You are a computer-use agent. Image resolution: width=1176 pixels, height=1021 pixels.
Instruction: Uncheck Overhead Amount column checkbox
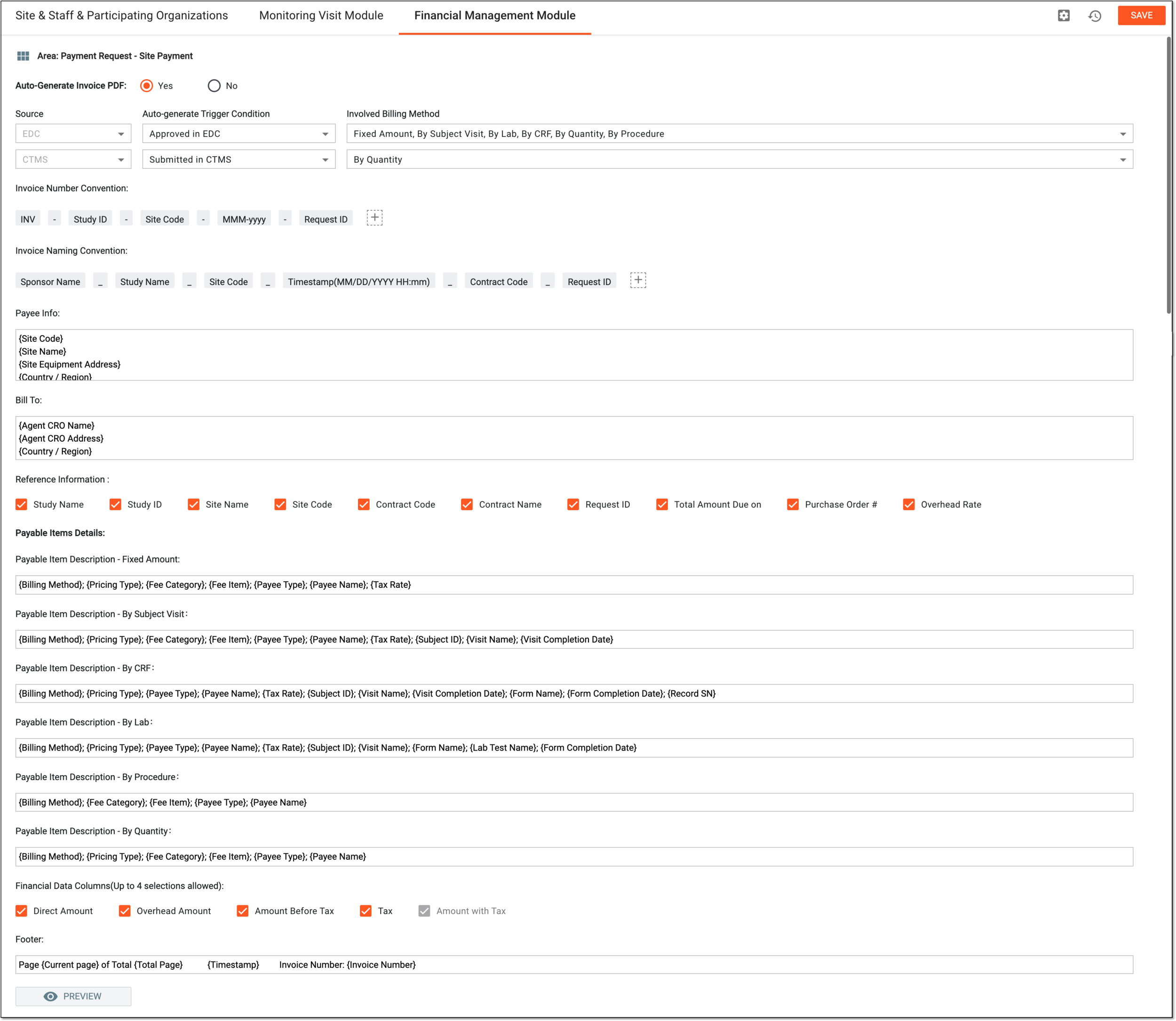(125, 910)
